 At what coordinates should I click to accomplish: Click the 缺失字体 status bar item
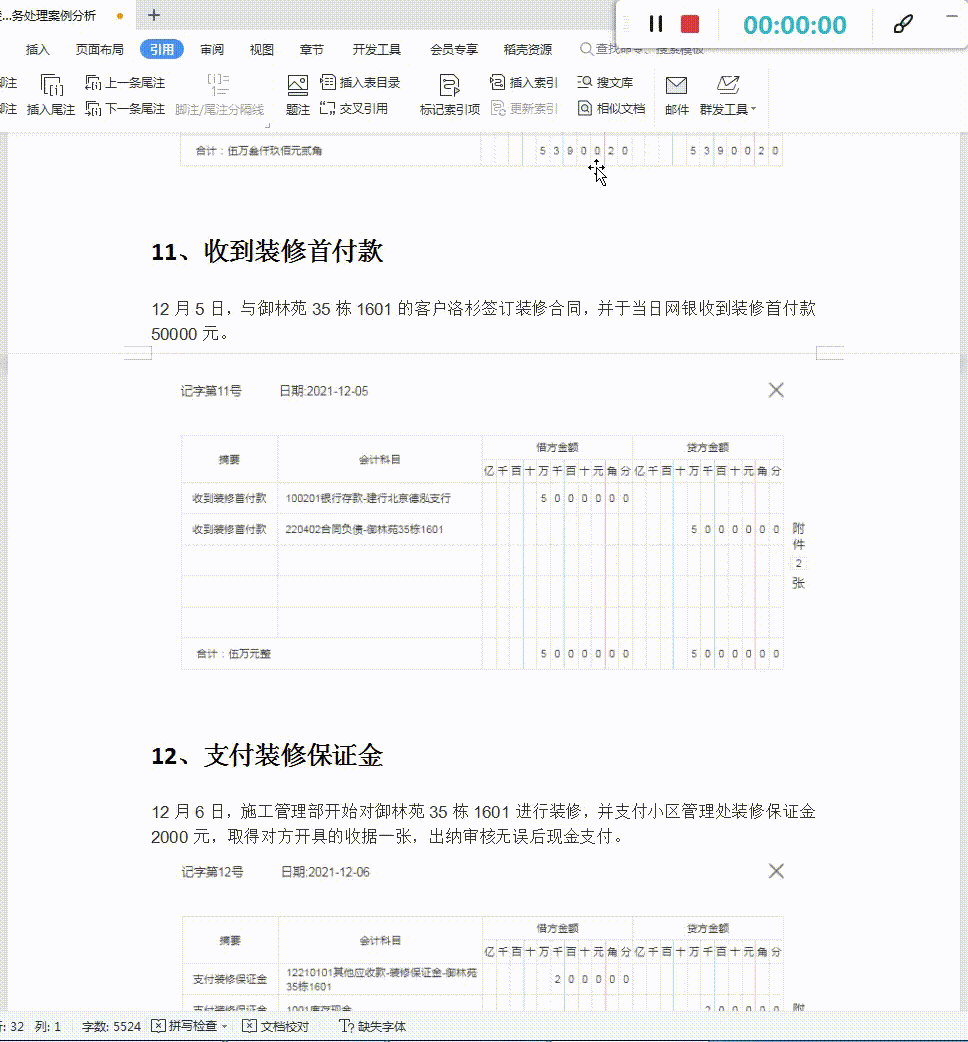[375, 1026]
